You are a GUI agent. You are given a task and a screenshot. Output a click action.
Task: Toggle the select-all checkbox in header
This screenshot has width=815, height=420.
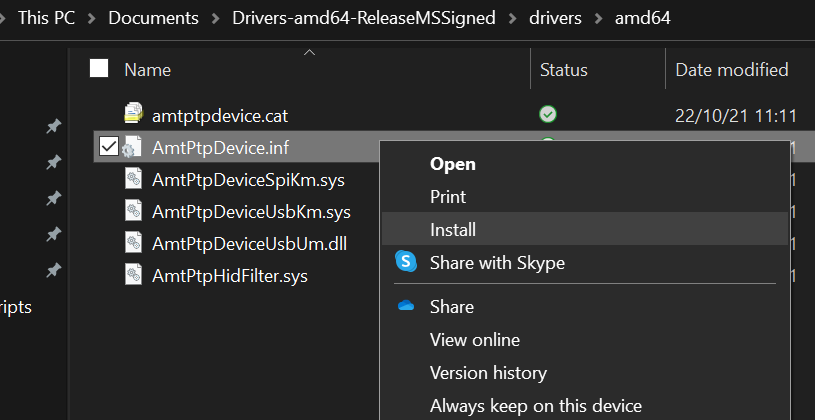click(99, 68)
